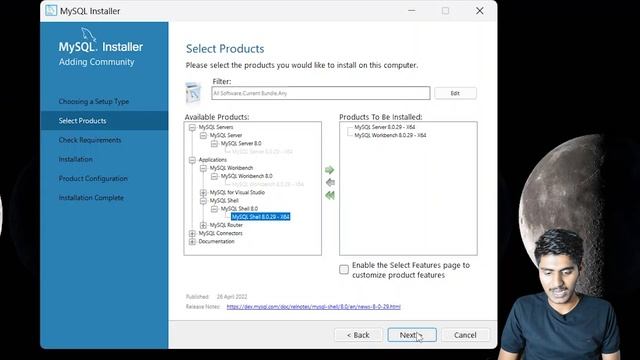Select greyed MySQL Workbench 8.0.29 available item

pos(267,184)
